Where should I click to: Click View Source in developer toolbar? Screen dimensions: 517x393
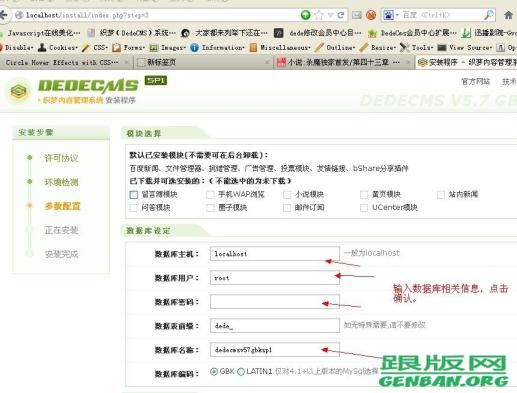pos(465,48)
